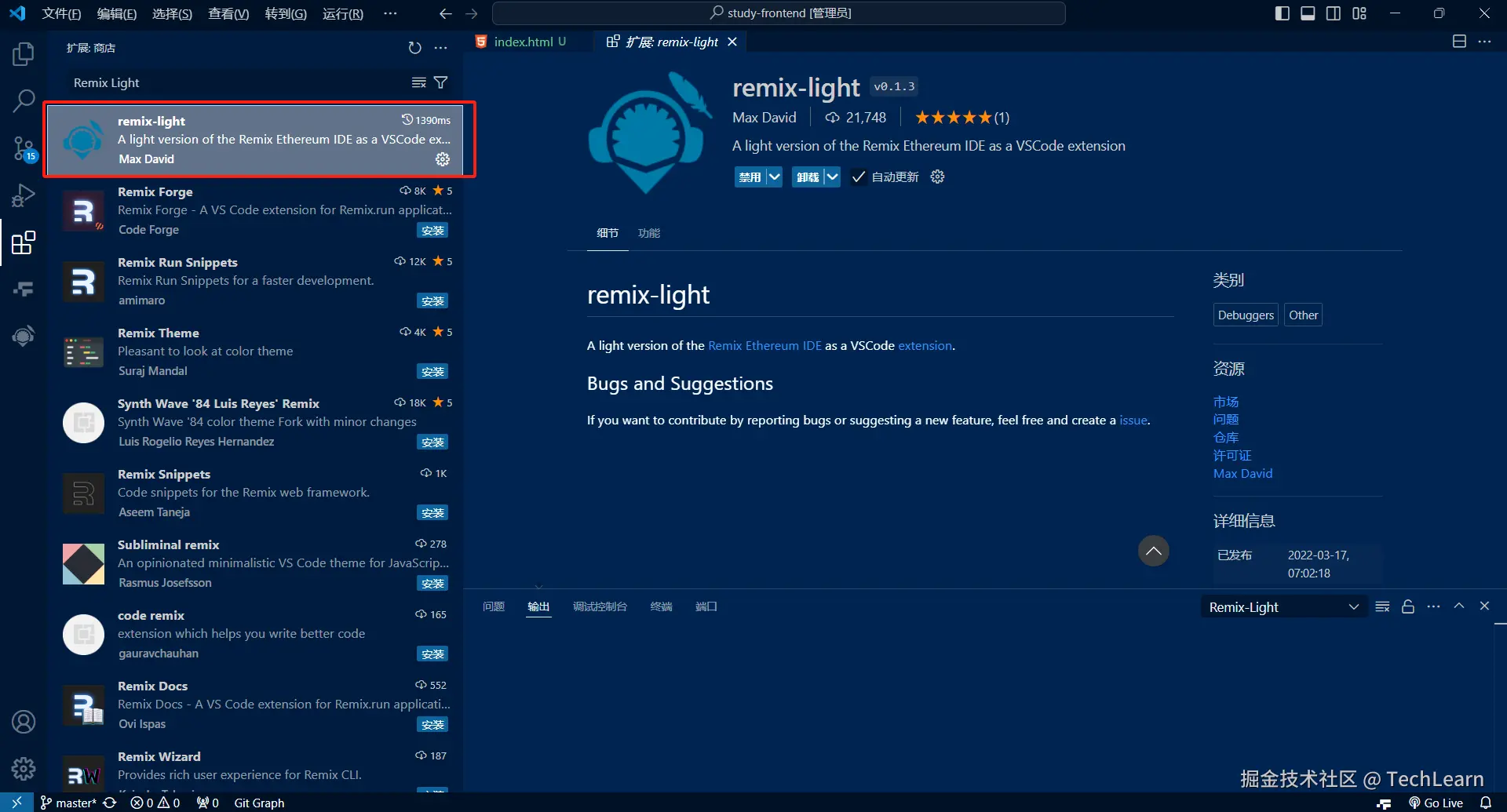Open settings gear beside auto update

tap(937, 177)
